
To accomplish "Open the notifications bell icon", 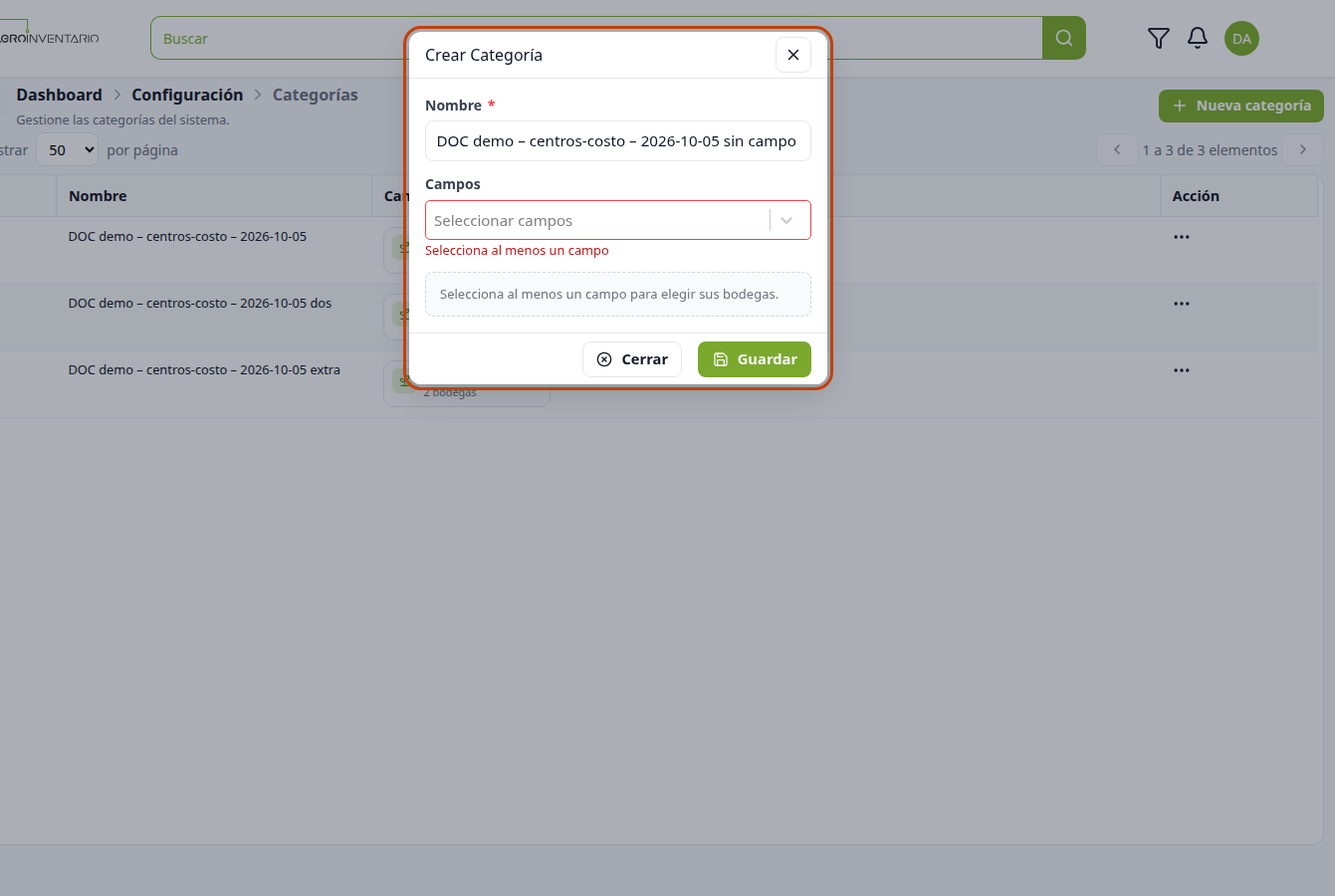I will (x=1198, y=38).
